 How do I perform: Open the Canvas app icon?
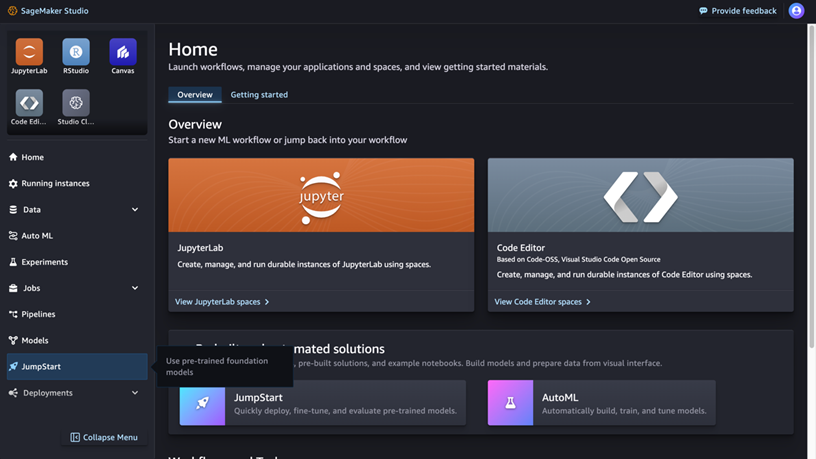(123, 52)
